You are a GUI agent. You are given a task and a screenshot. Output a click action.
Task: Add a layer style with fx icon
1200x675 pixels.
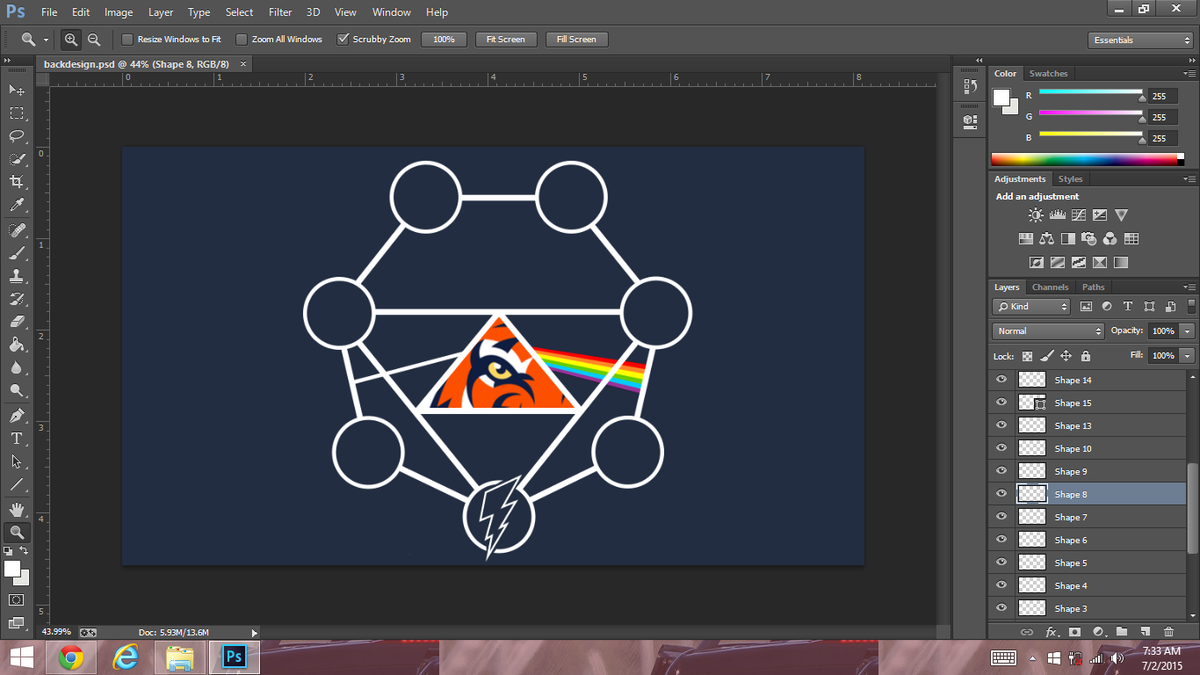1051,632
